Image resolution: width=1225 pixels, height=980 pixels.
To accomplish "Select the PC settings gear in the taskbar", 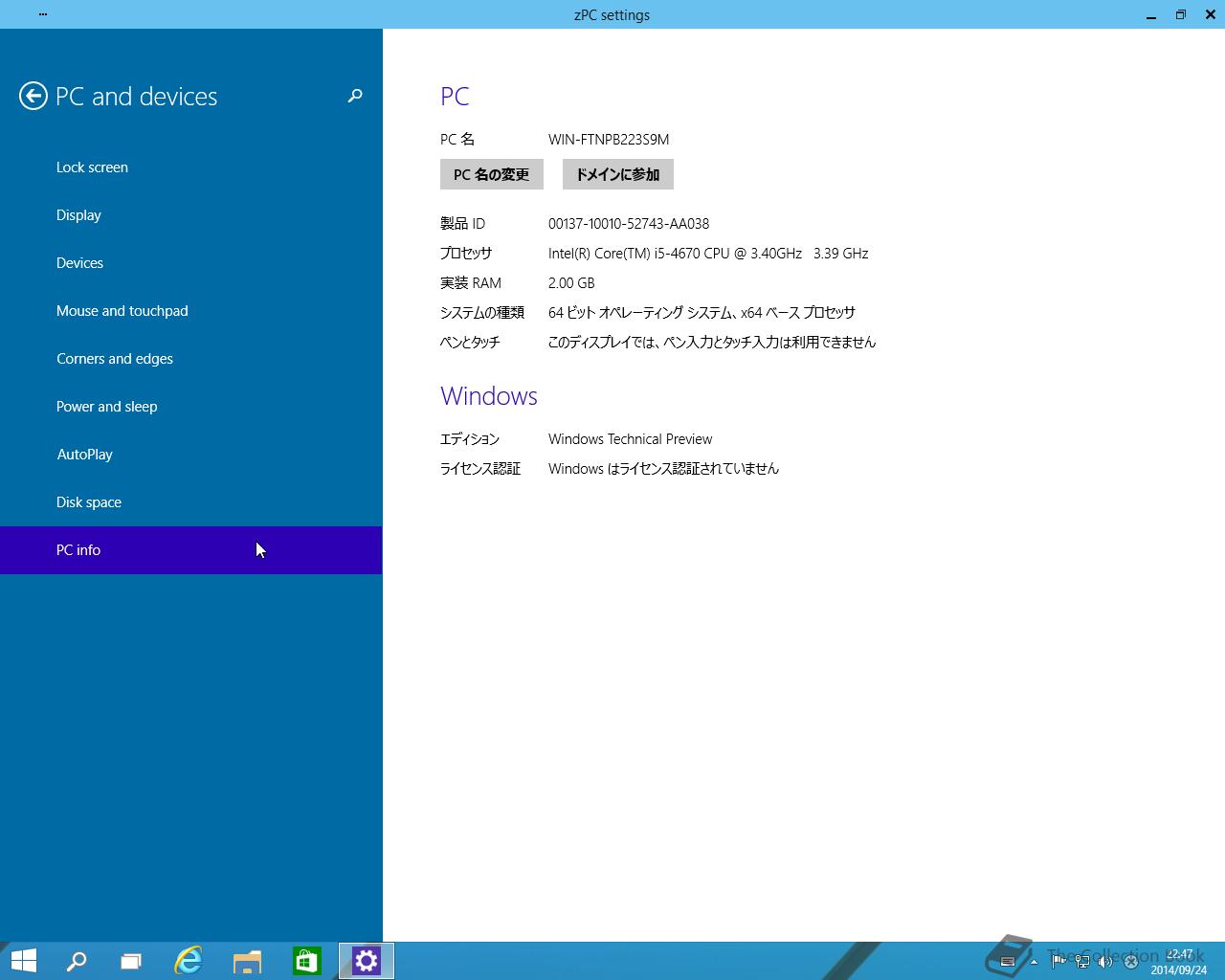I will coord(367,961).
